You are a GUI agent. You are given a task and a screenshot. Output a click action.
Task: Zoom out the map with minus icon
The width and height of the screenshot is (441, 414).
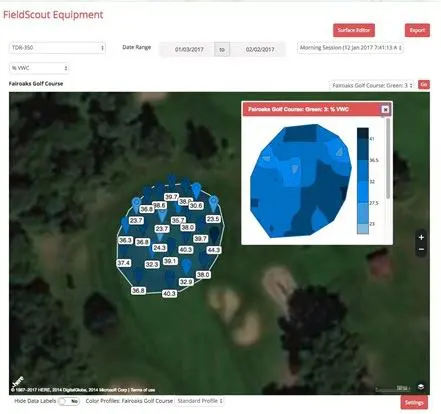(421, 249)
